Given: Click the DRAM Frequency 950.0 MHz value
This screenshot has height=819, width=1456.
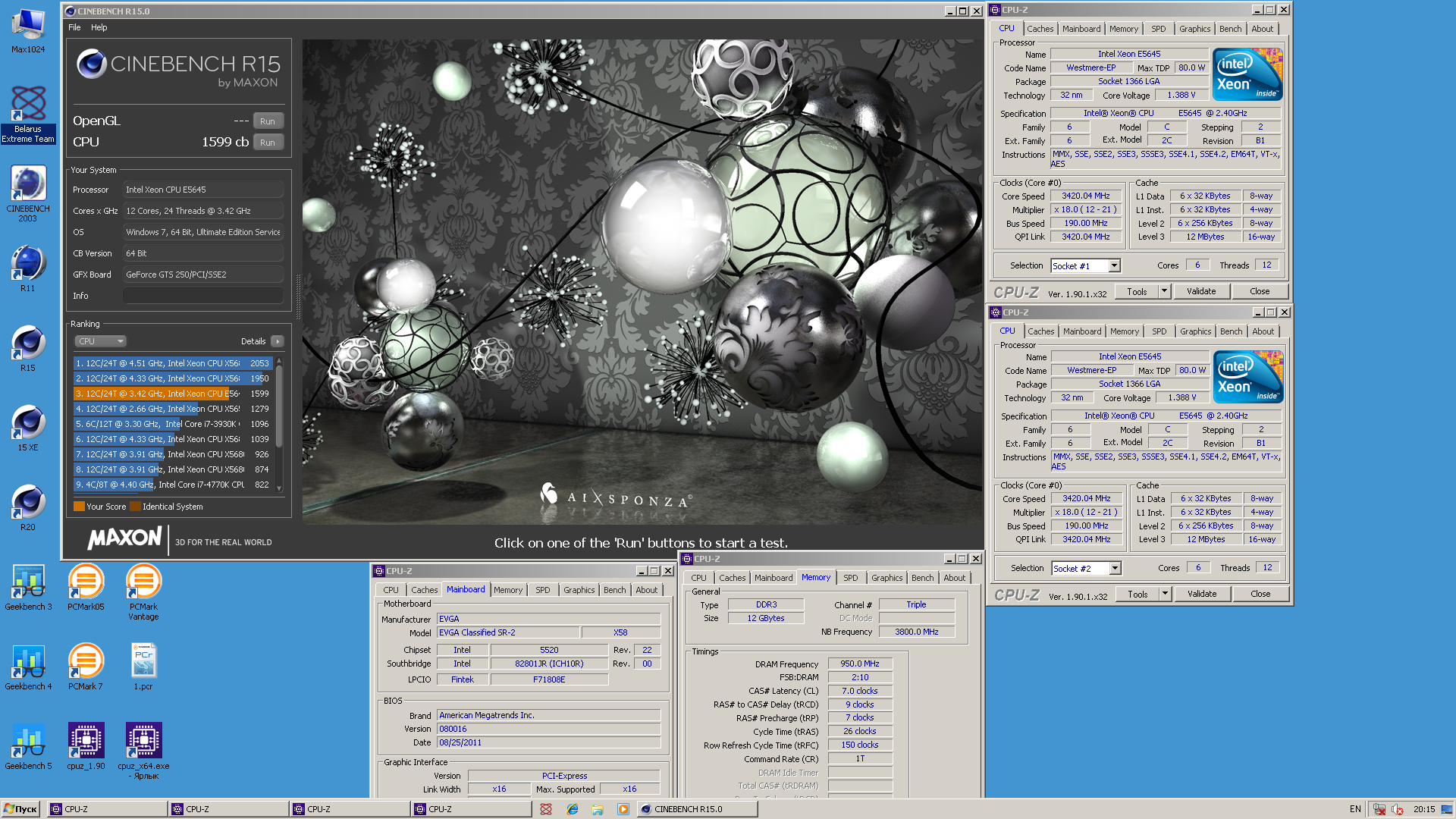Looking at the screenshot, I should [860, 664].
